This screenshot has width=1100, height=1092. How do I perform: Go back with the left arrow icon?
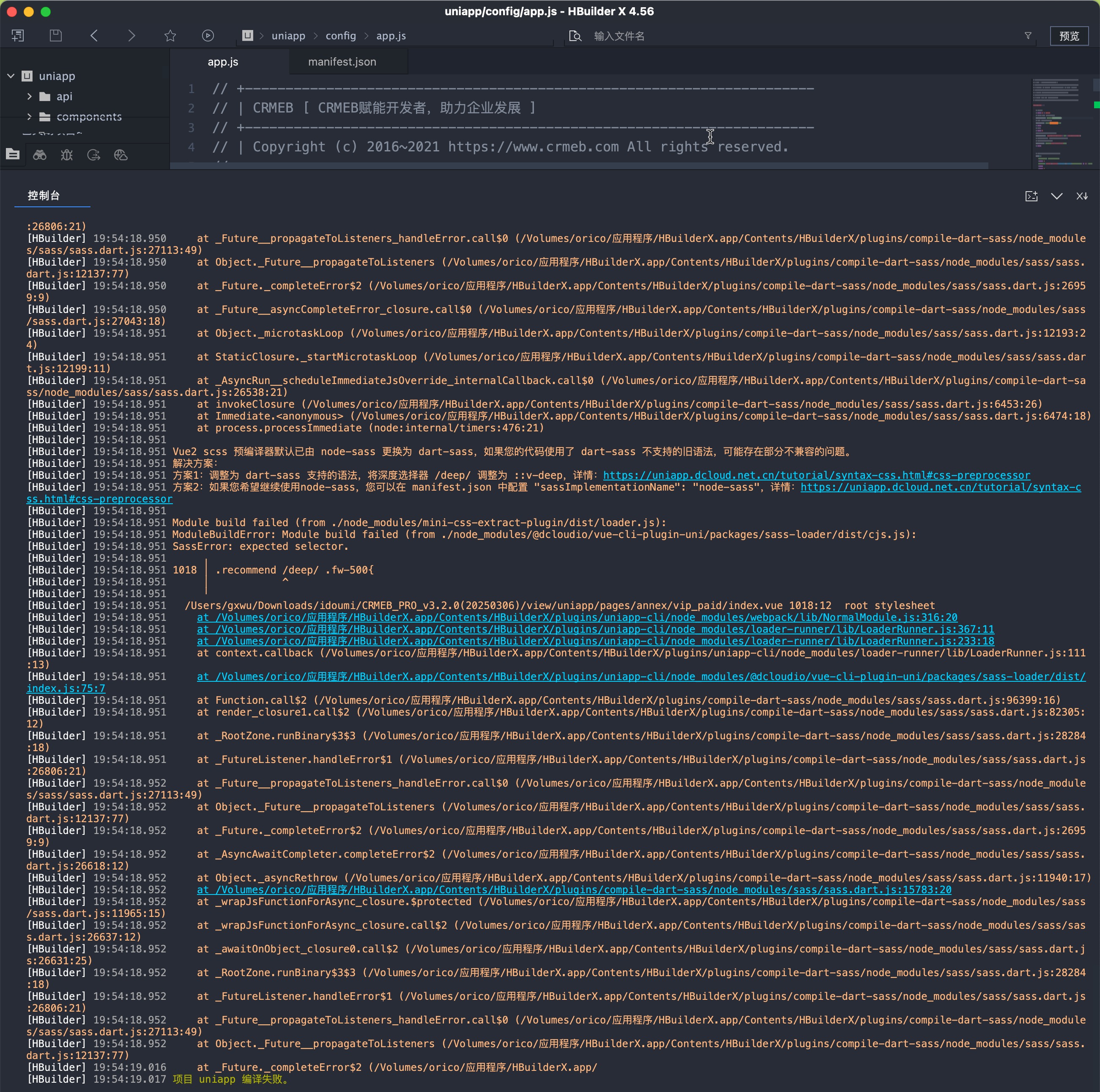[x=94, y=36]
